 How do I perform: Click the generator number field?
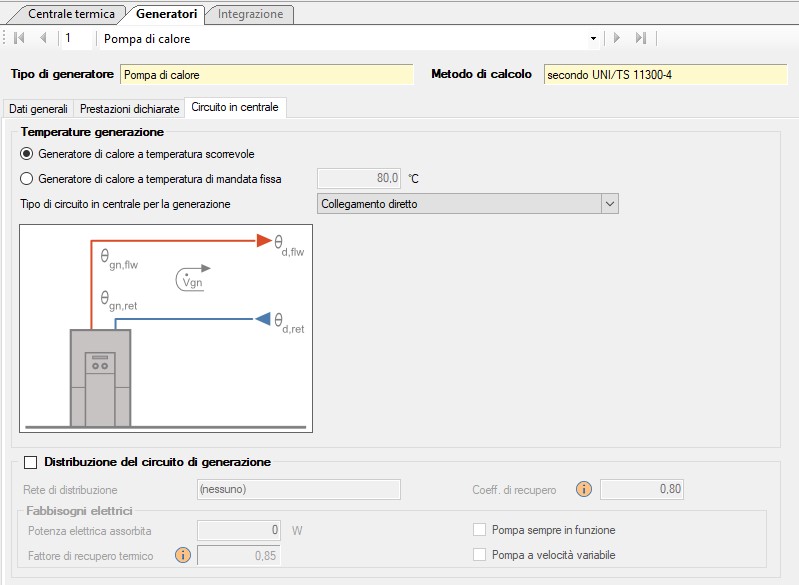tap(78, 38)
